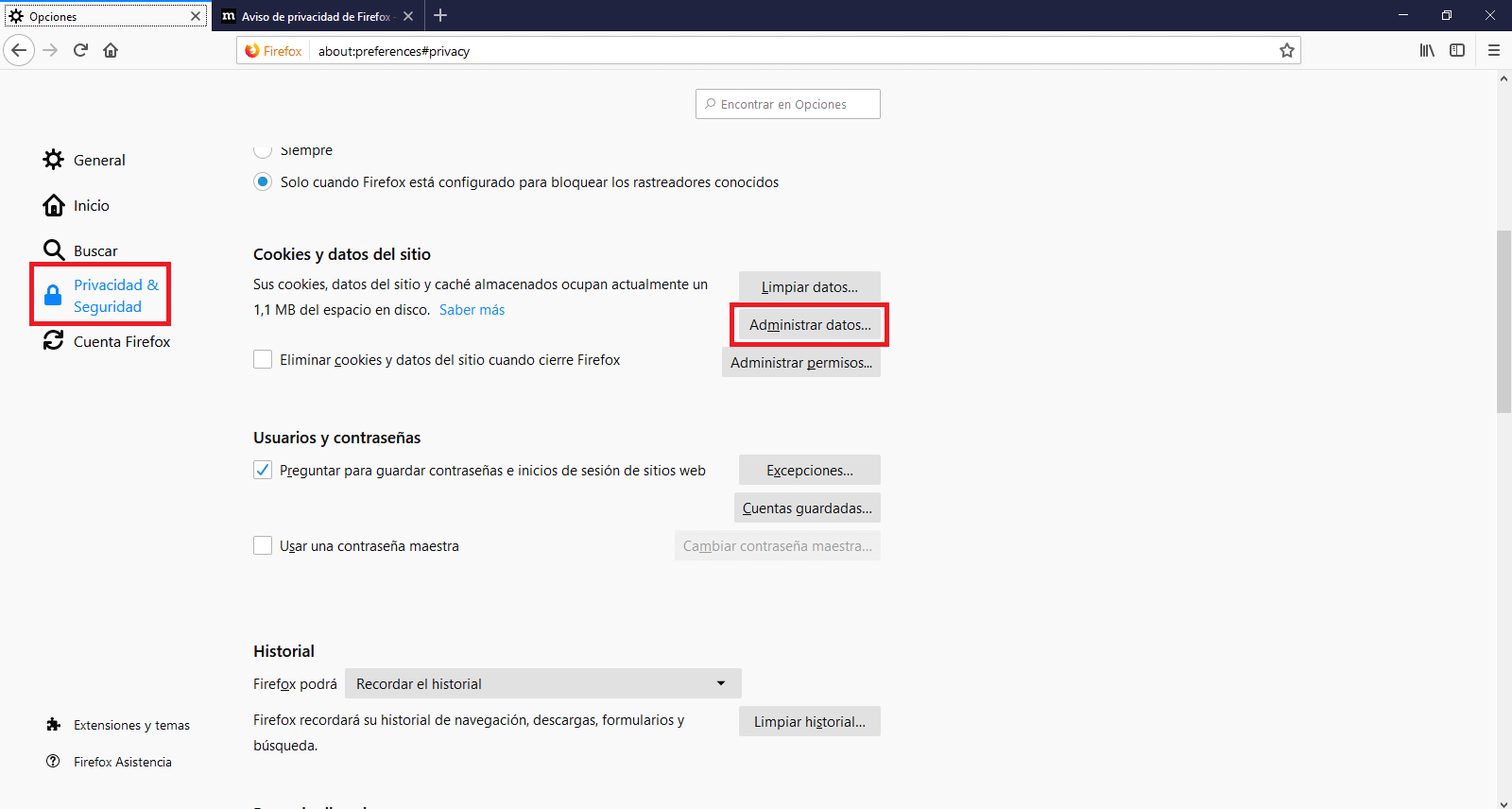Click Limpiar historial button

[810, 721]
